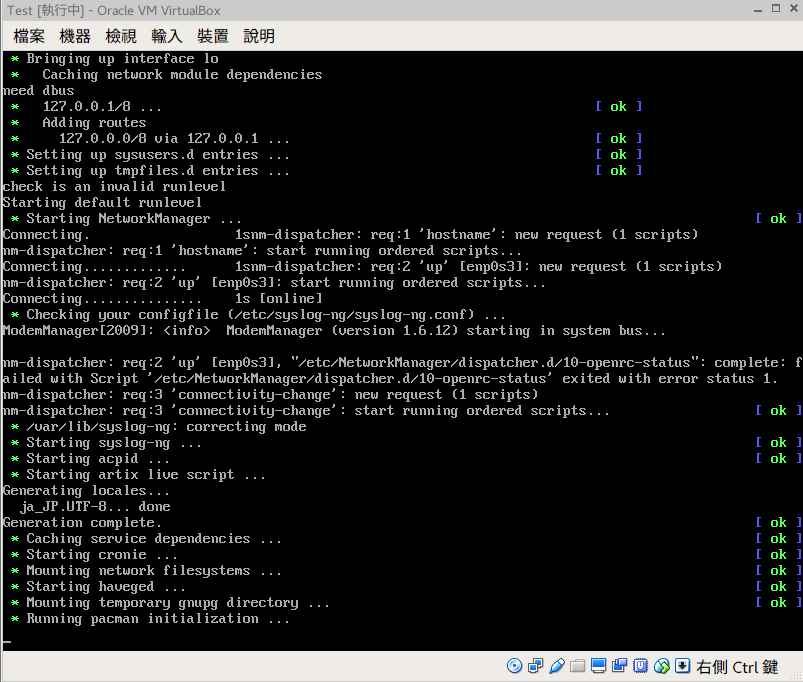Click the 'ja_JP.UTF-8... done' line

pyautogui.click(x=95, y=506)
